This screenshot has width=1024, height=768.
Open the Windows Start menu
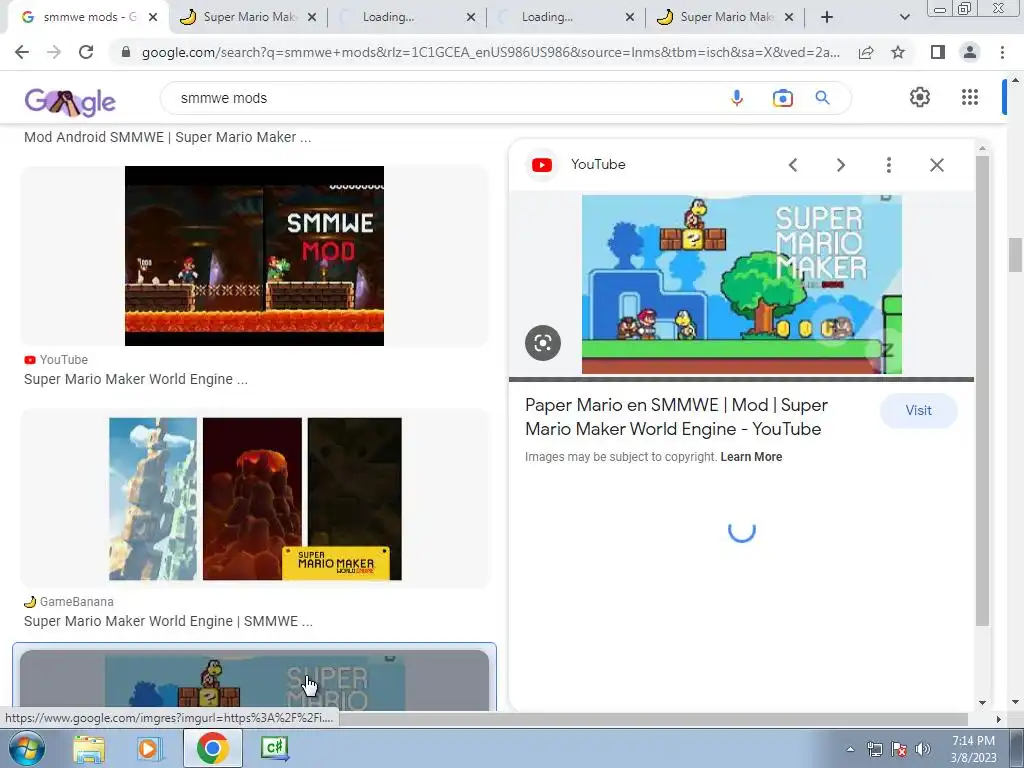(x=27, y=748)
